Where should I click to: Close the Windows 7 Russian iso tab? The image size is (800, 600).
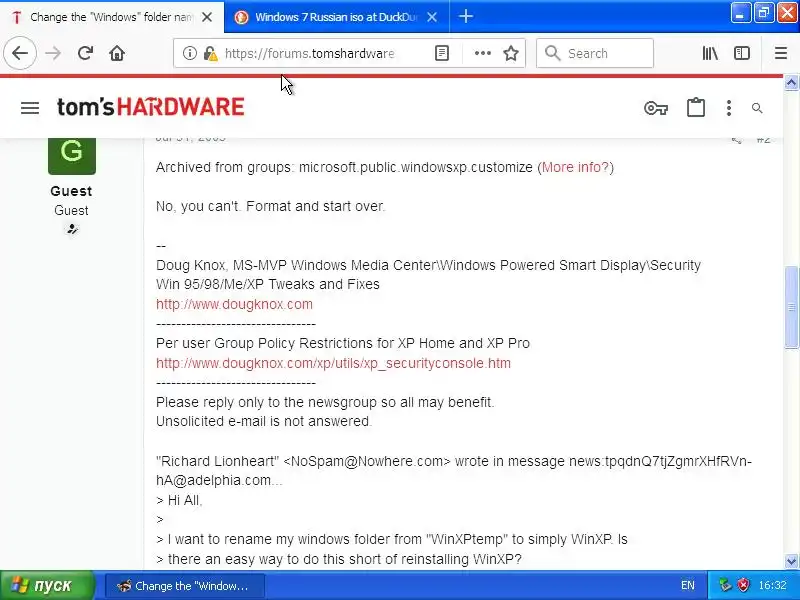[432, 17]
